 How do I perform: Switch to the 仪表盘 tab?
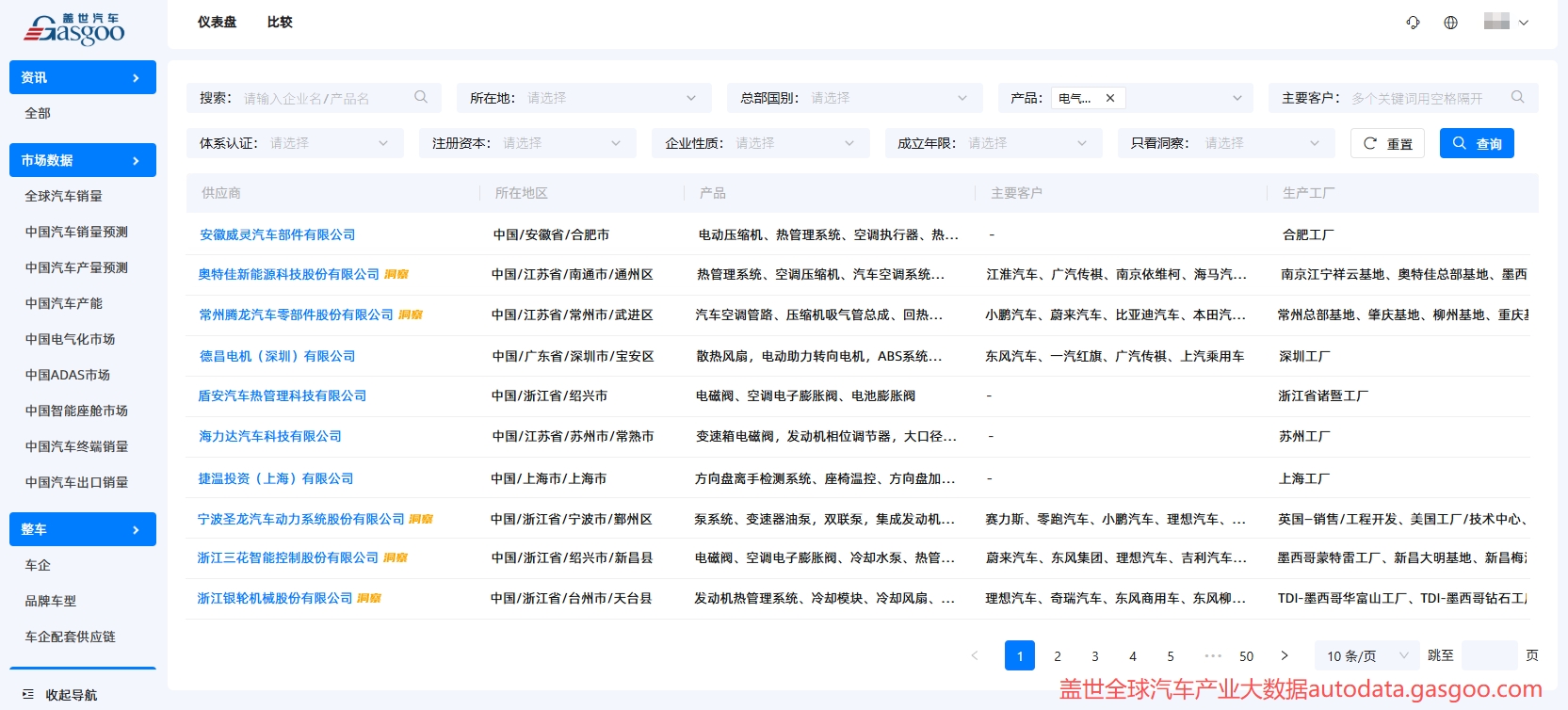(x=218, y=22)
